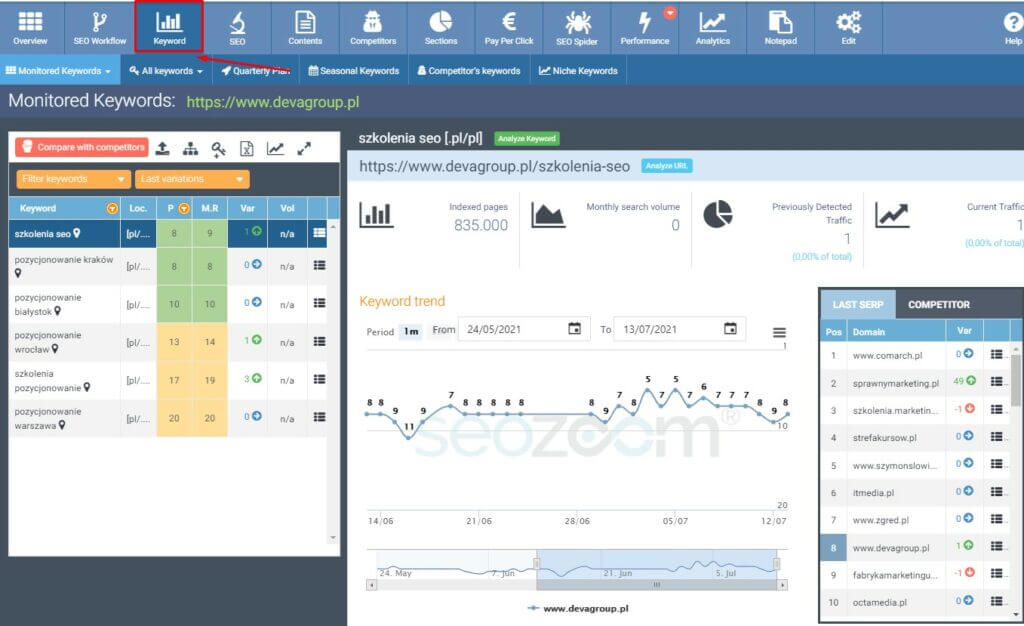The width and height of the screenshot is (1024, 626).
Task: Expand the Monitored Keywords menu
Action: click(x=58, y=71)
